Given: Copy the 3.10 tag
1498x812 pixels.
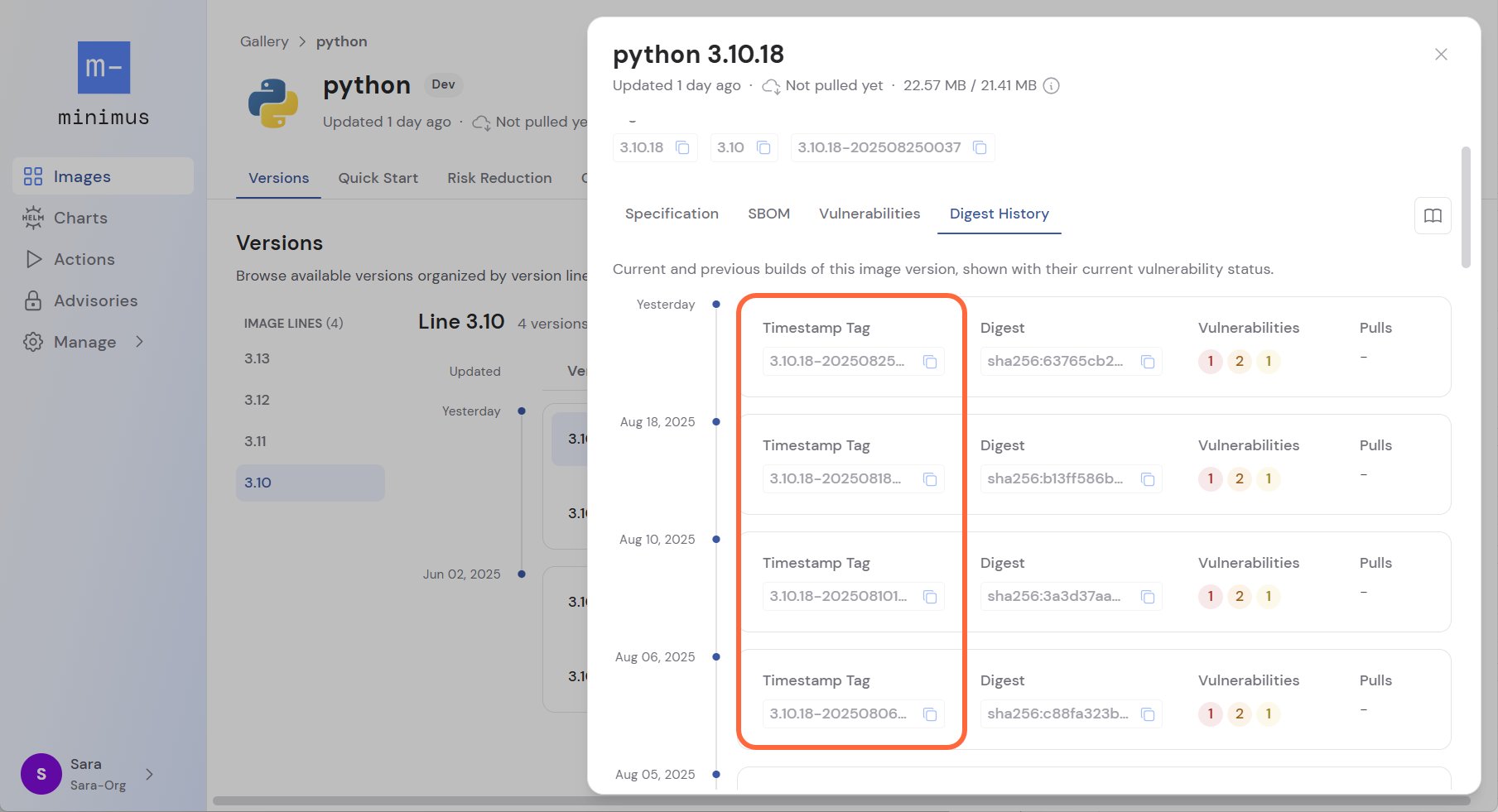Looking at the screenshot, I should tap(763, 147).
